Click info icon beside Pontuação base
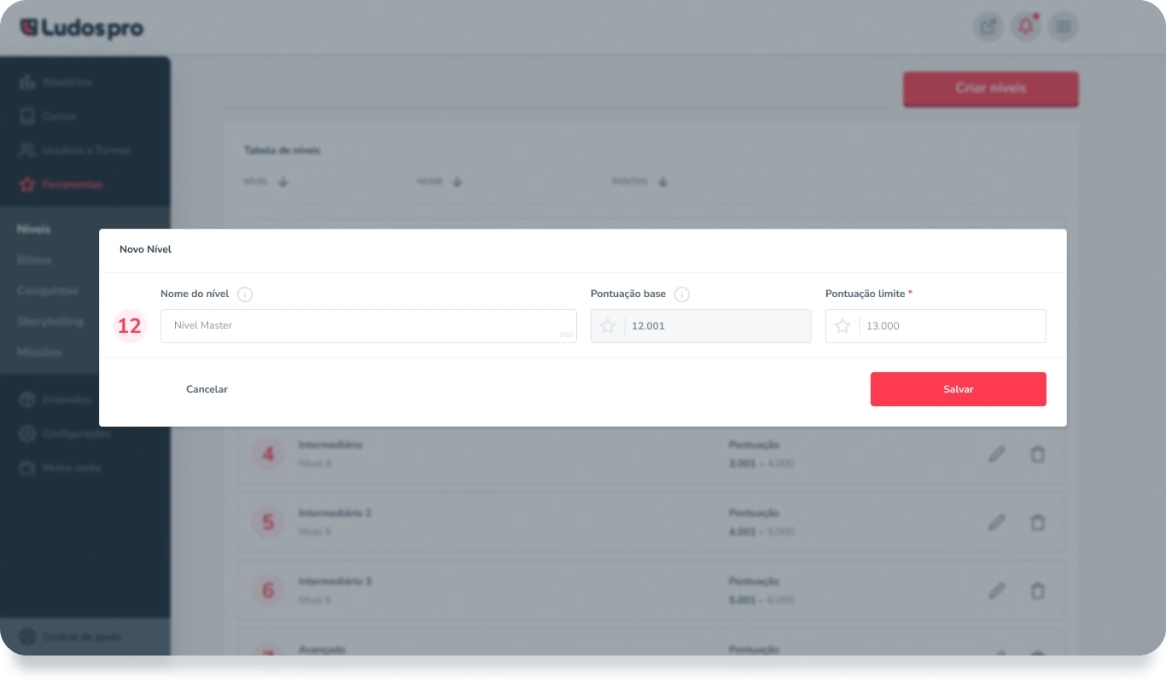The image size is (1166, 683). coord(682,295)
